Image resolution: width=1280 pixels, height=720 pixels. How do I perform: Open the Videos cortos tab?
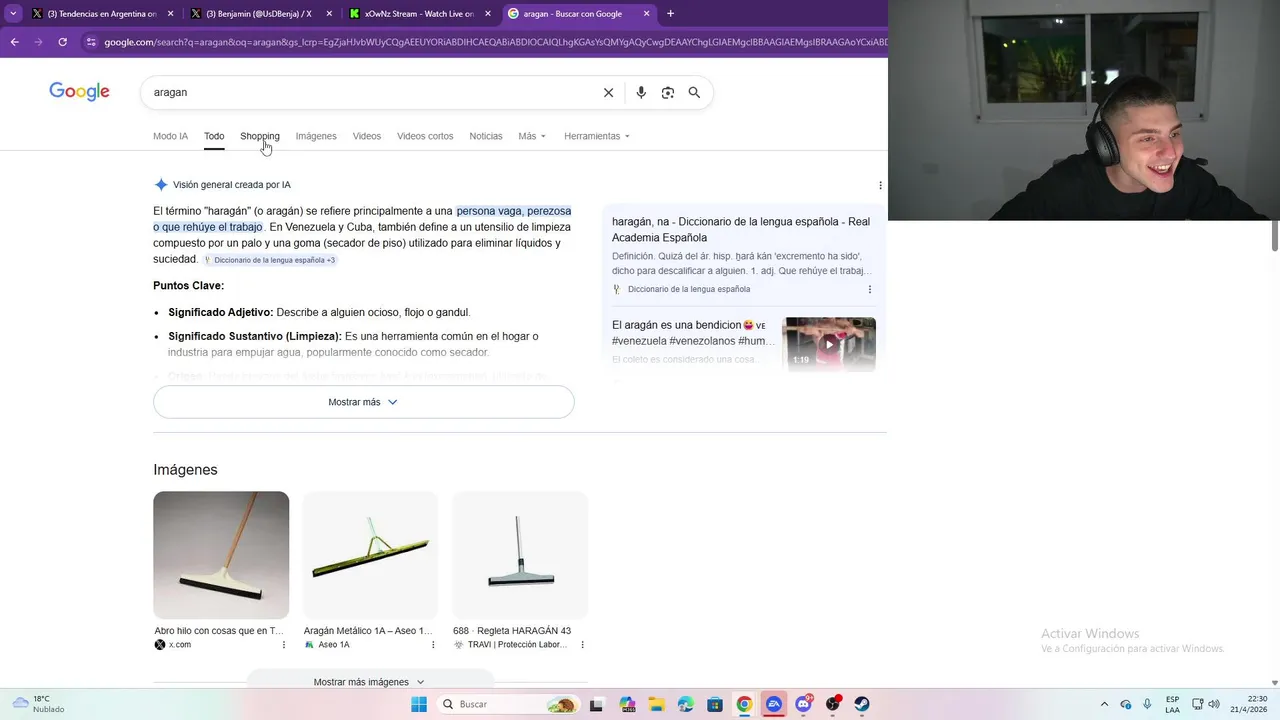[x=425, y=136]
